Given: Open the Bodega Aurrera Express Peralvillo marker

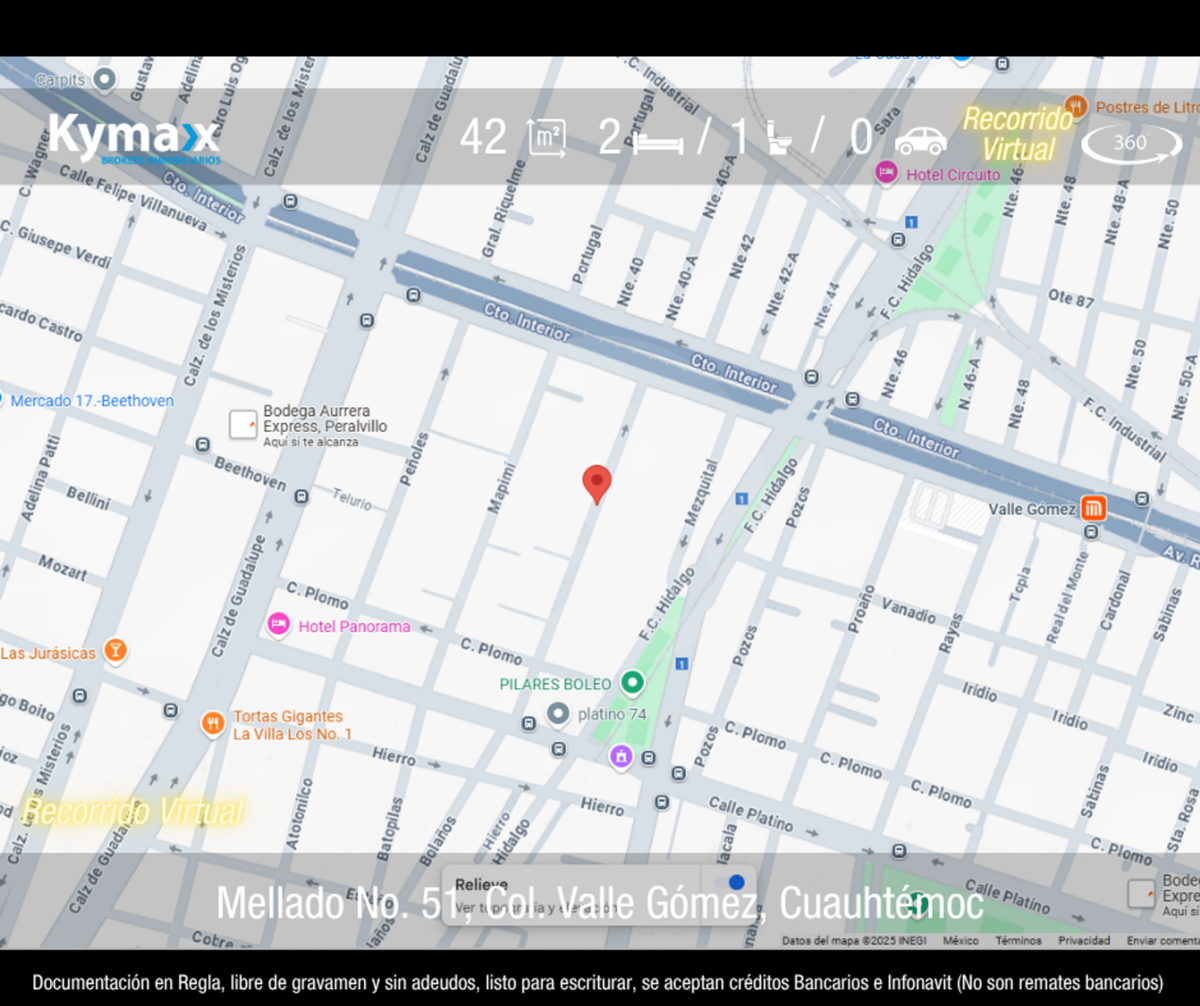Looking at the screenshot, I should point(243,424).
